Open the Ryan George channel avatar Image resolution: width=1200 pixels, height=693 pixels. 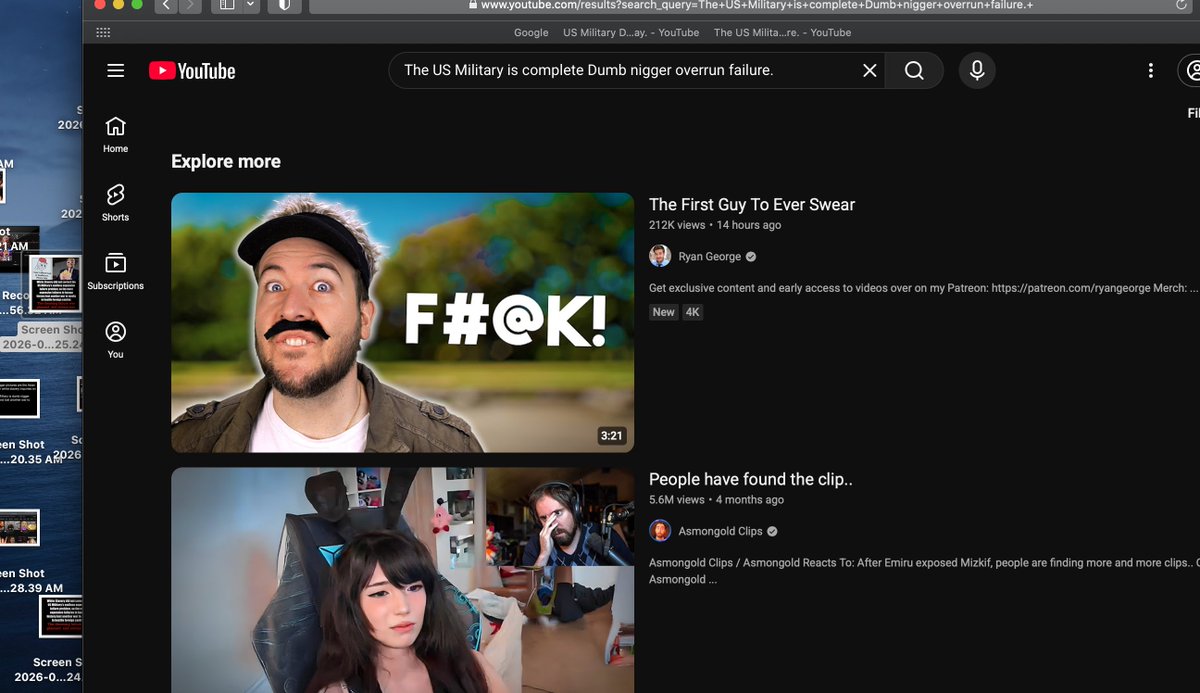coord(660,256)
